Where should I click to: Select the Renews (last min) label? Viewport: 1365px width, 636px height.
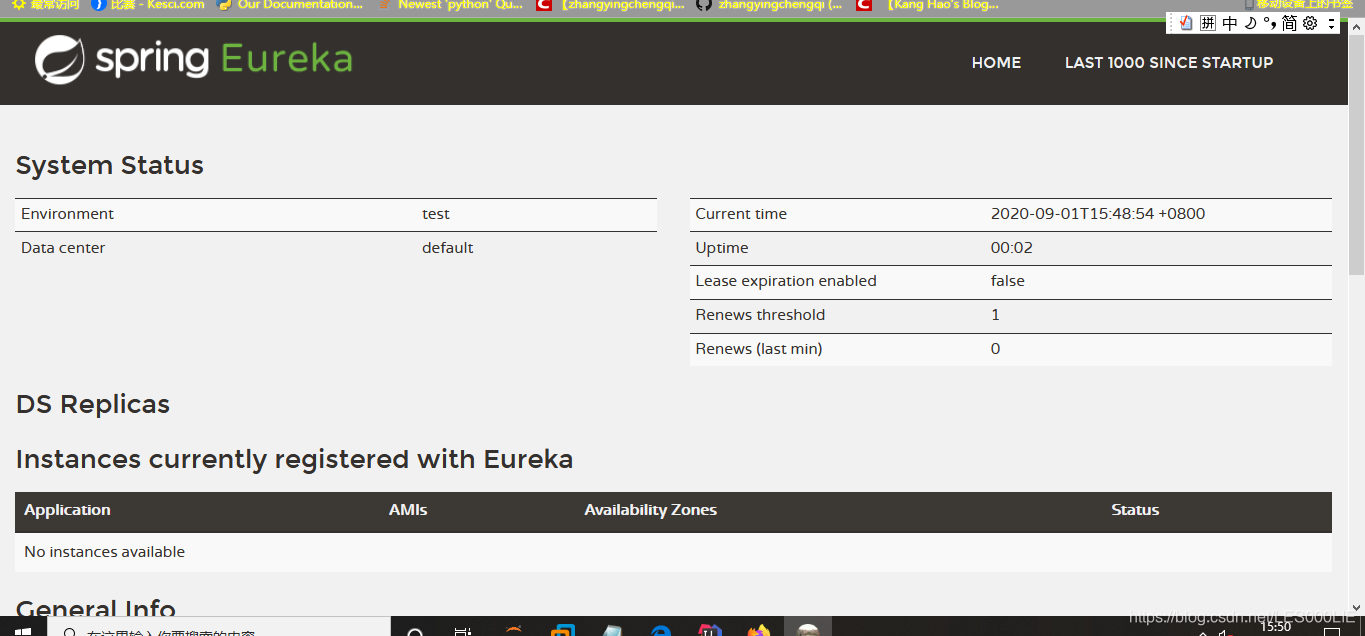pyautogui.click(x=759, y=349)
